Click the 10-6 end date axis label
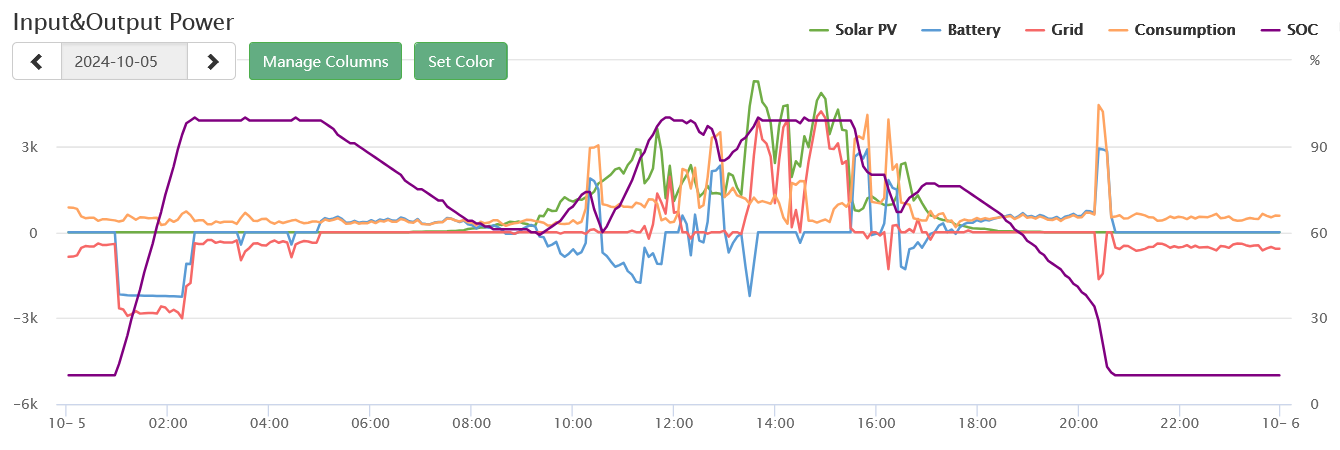The height and width of the screenshot is (450, 1340). pyautogui.click(x=1280, y=423)
